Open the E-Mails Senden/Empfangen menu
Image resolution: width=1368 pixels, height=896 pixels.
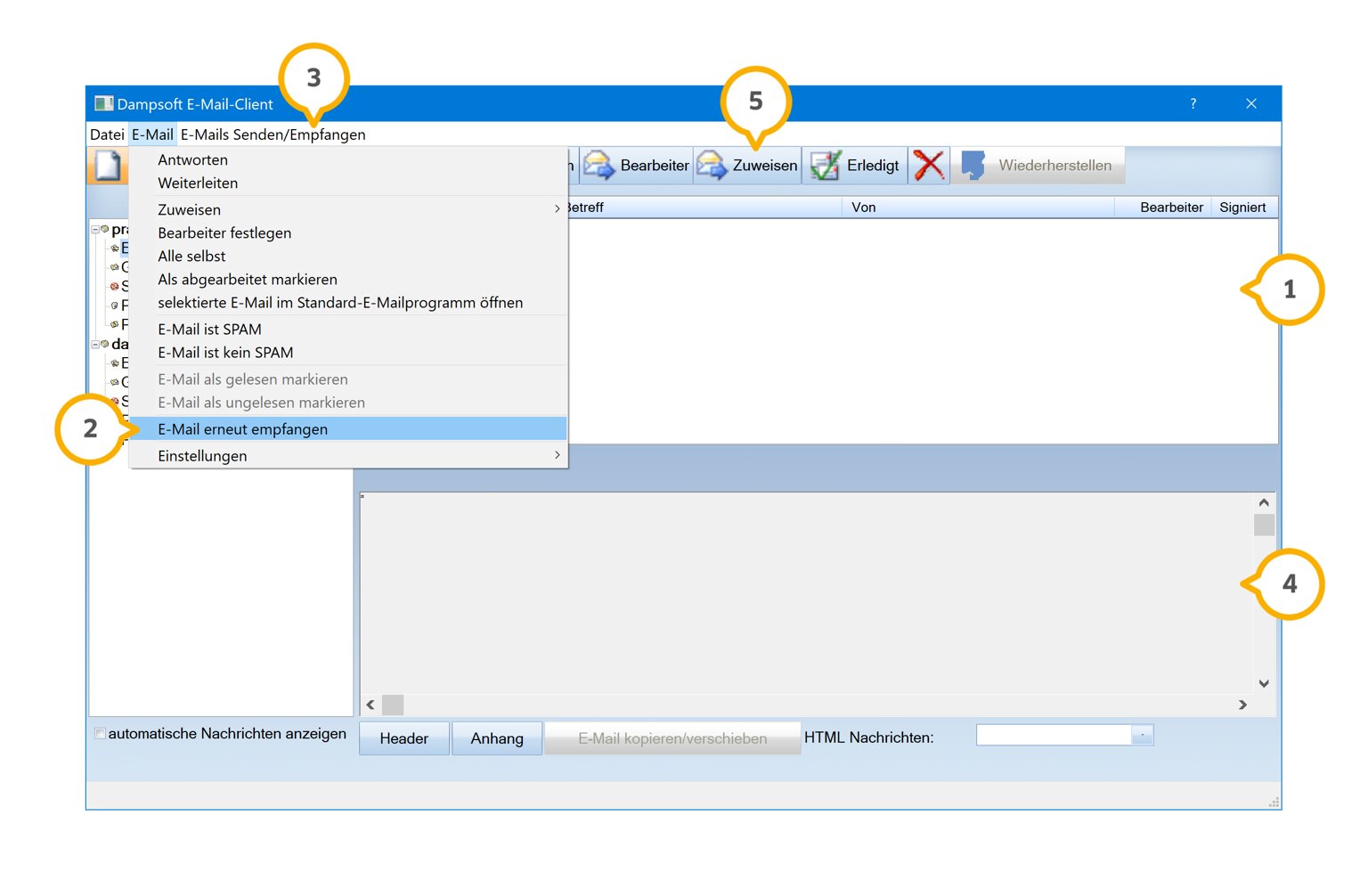[x=273, y=134]
